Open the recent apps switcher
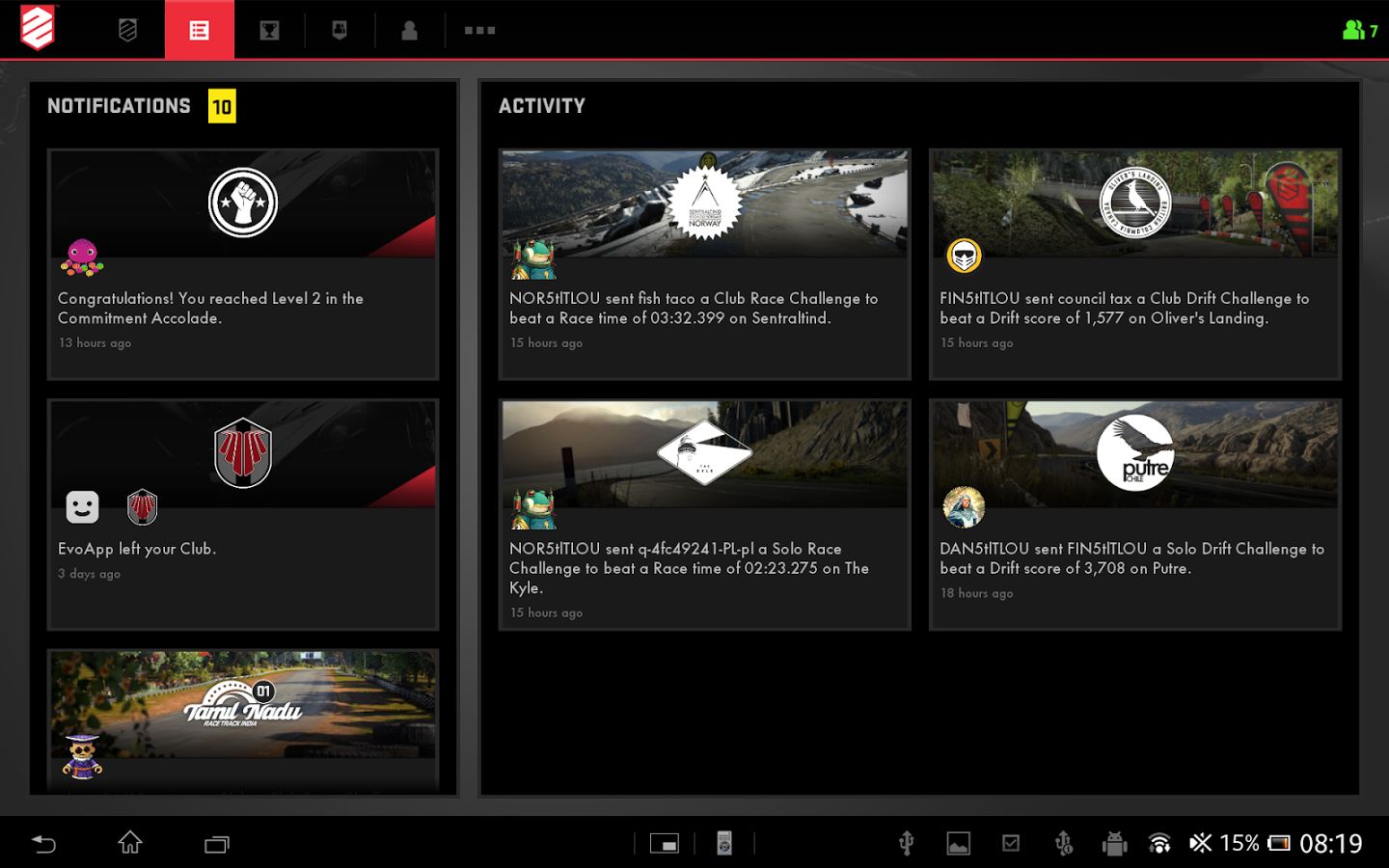Image resolution: width=1389 pixels, height=868 pixels. pyautogui.click(x=216, y=844)
